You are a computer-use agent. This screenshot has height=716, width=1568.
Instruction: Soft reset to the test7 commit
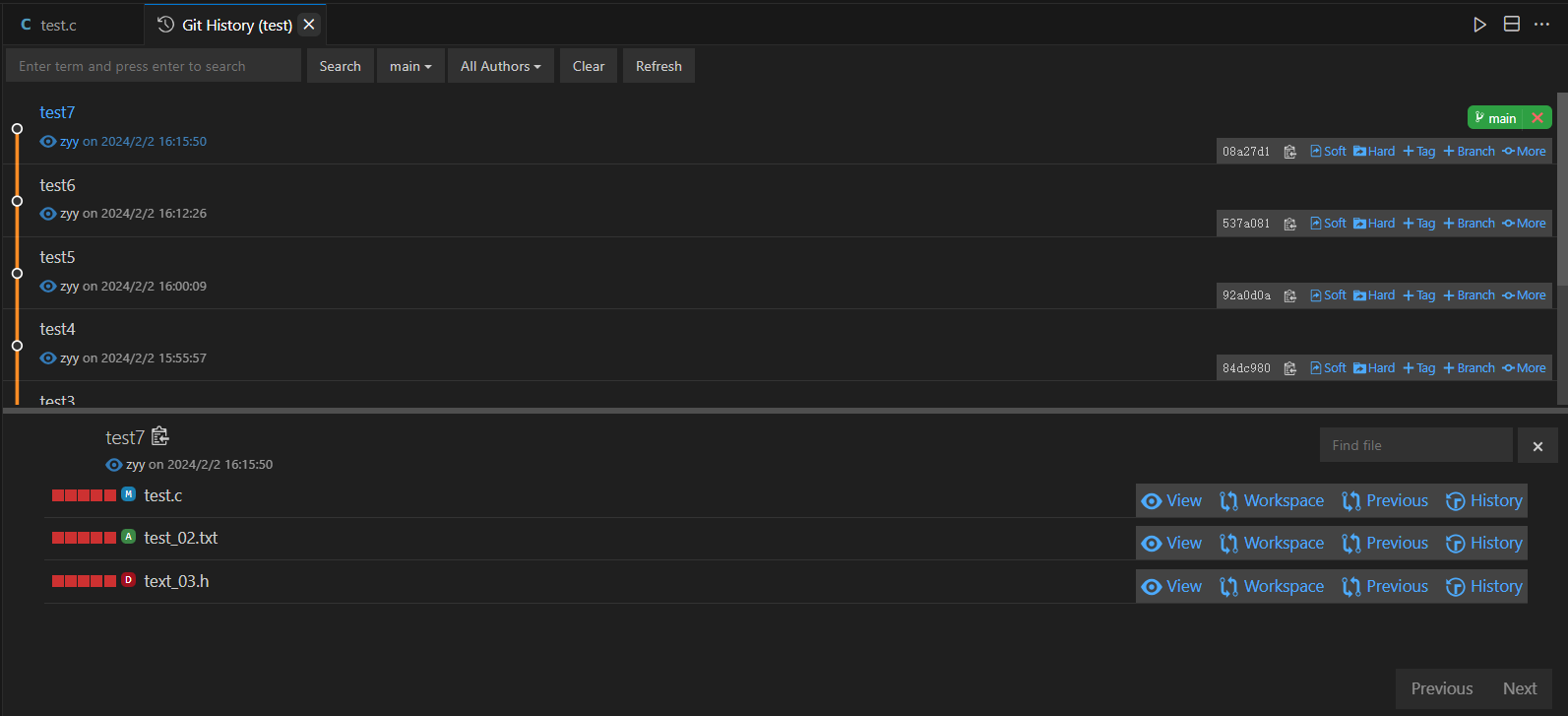pyautogui.click(x=1328, y=152)
